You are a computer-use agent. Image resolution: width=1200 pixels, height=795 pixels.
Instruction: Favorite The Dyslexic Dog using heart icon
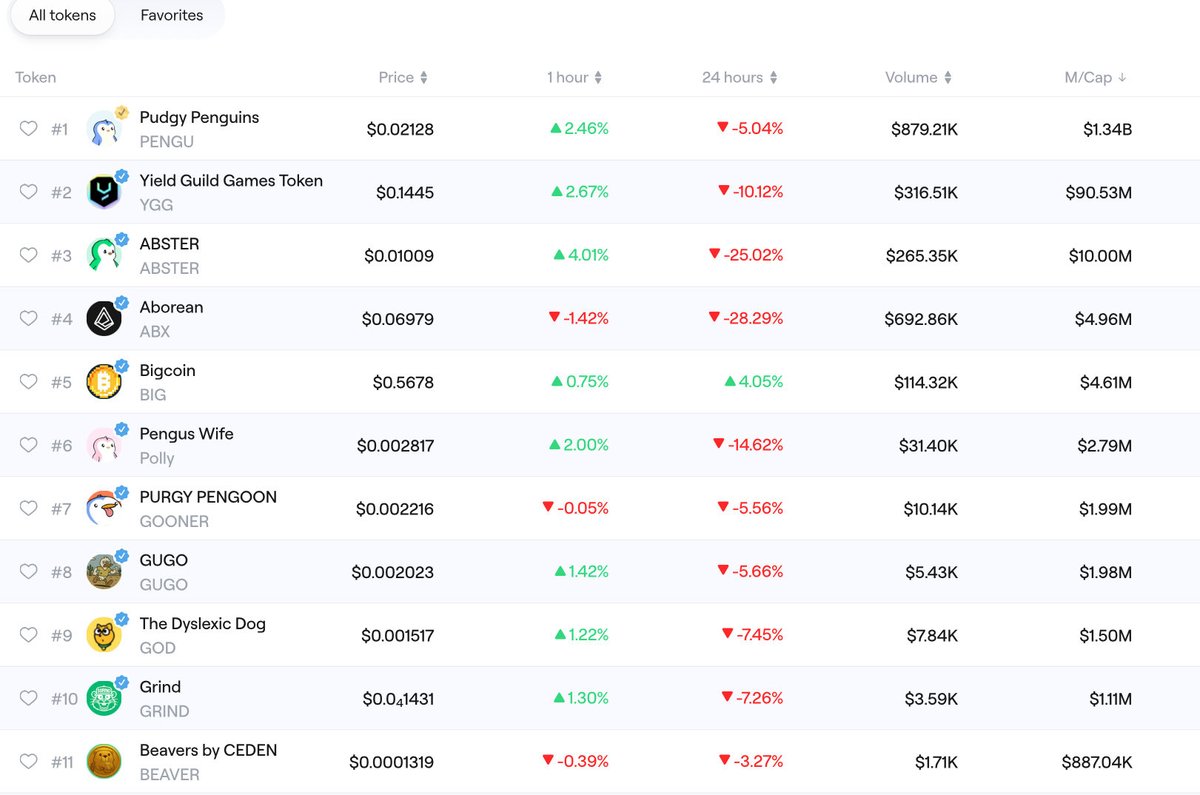tap(28, 635)
